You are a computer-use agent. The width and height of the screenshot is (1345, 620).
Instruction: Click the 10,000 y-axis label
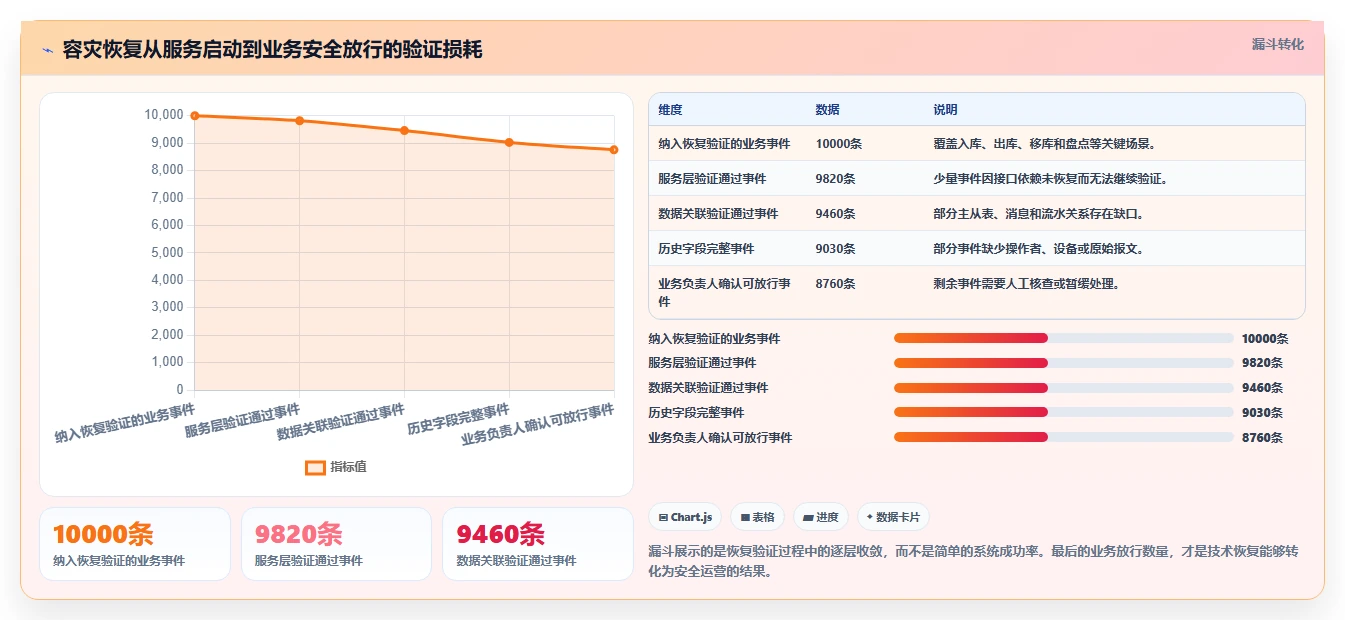(x=164, y=115)
